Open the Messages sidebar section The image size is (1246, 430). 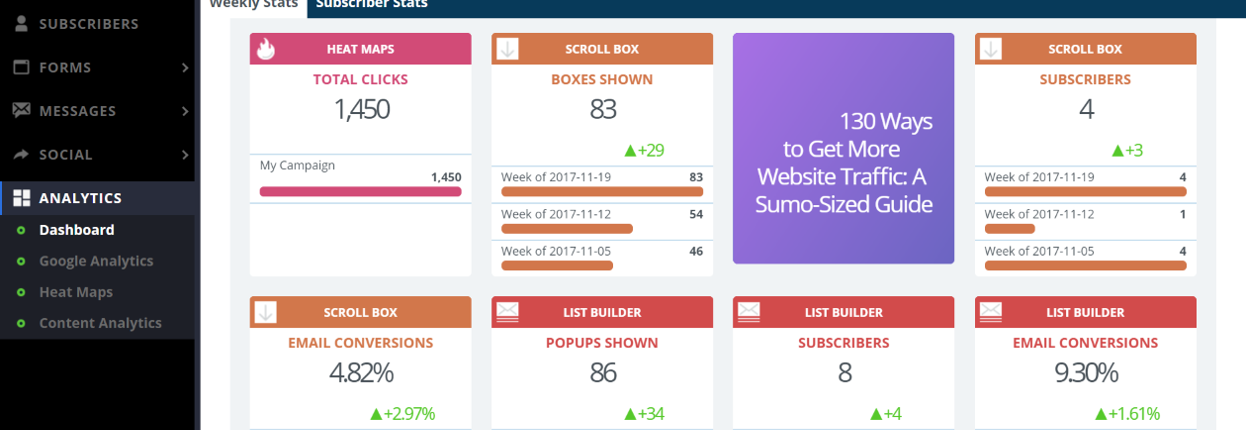(x=97, y=111)
